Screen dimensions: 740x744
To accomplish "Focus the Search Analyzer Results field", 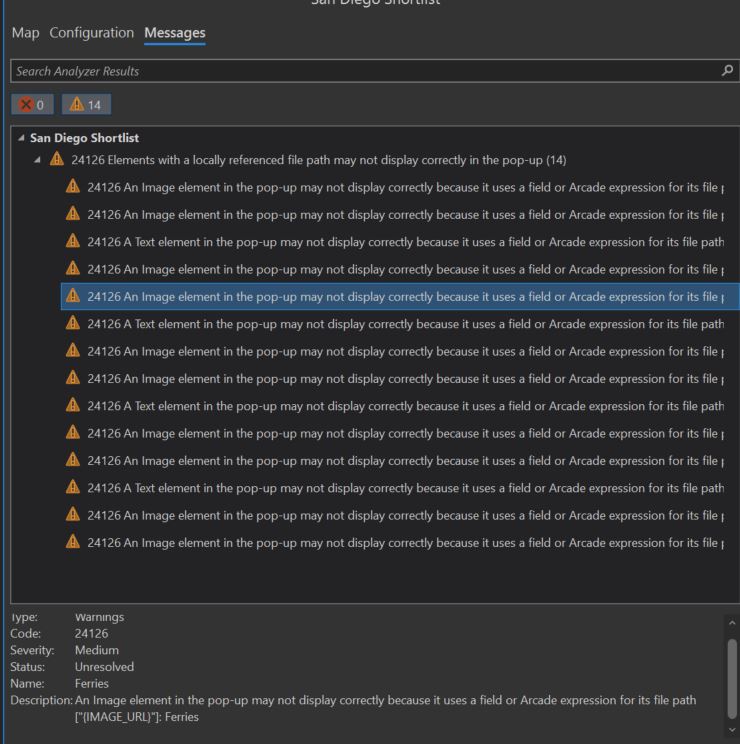I will 360,71.
